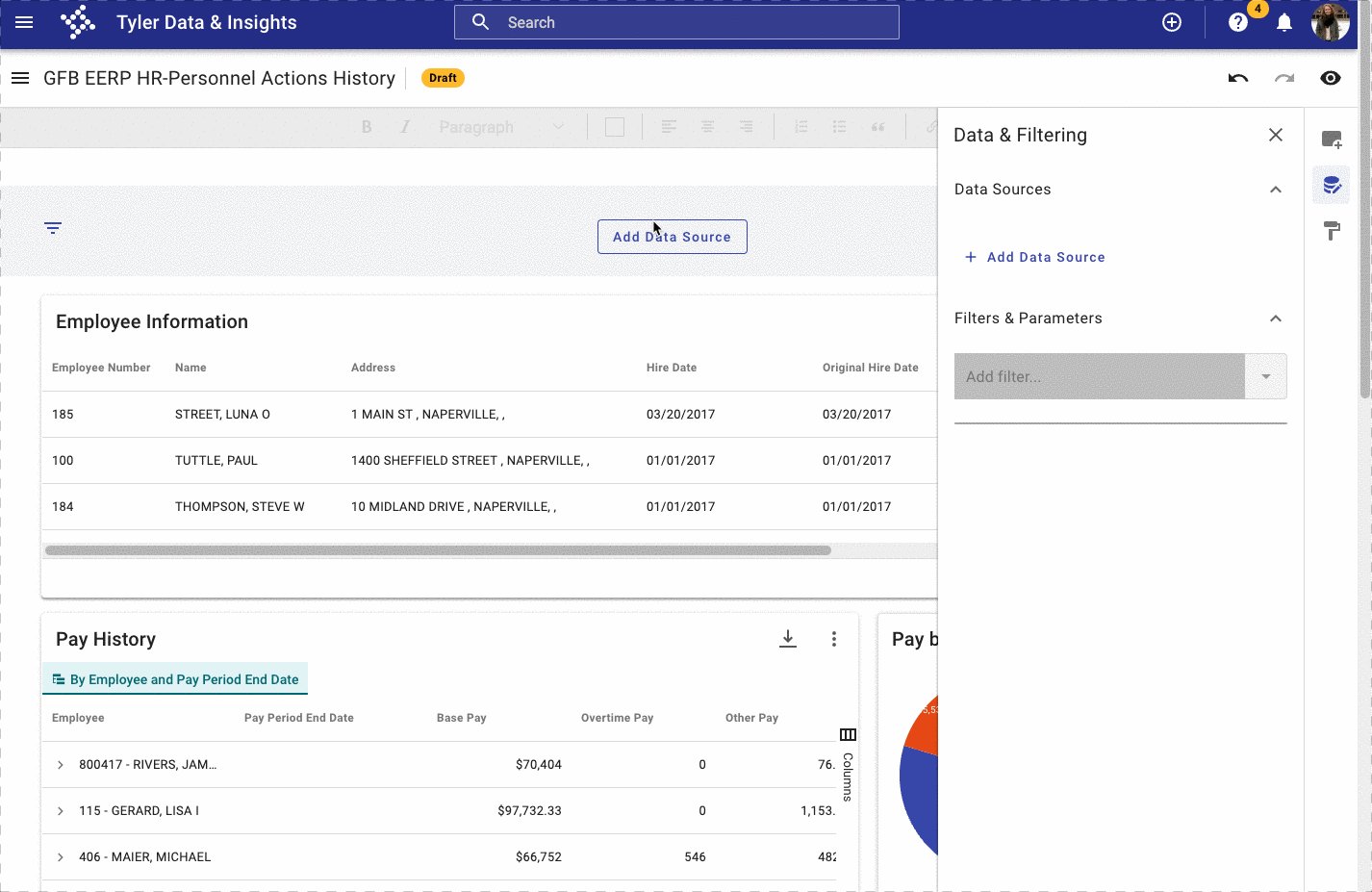Screen dimensions: 1372x892
Task: Click the Employee Information horizontal scrollbar
Action: coord(438,550)
